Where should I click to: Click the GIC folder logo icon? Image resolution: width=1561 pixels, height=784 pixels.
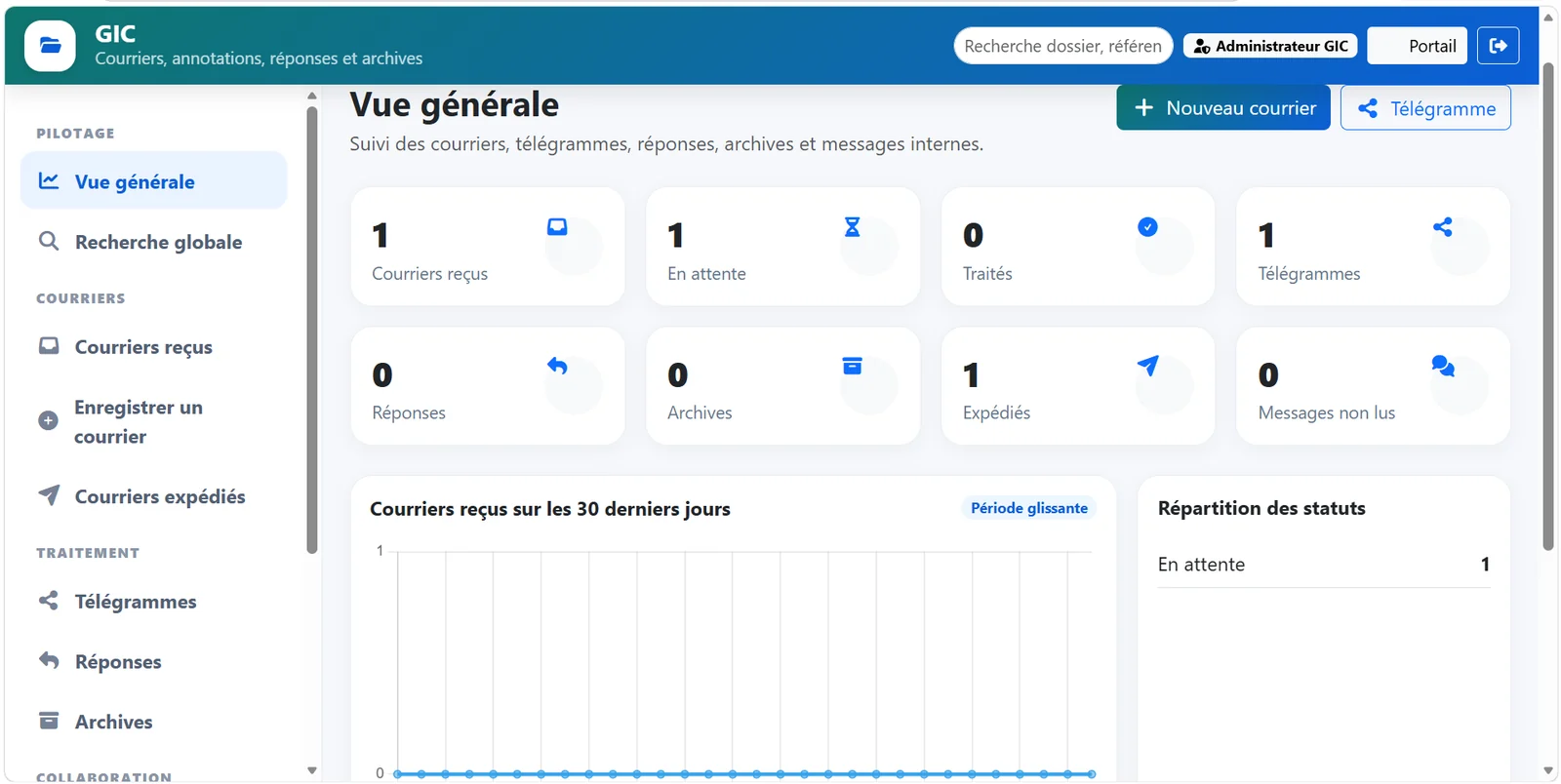click(50, 46)
